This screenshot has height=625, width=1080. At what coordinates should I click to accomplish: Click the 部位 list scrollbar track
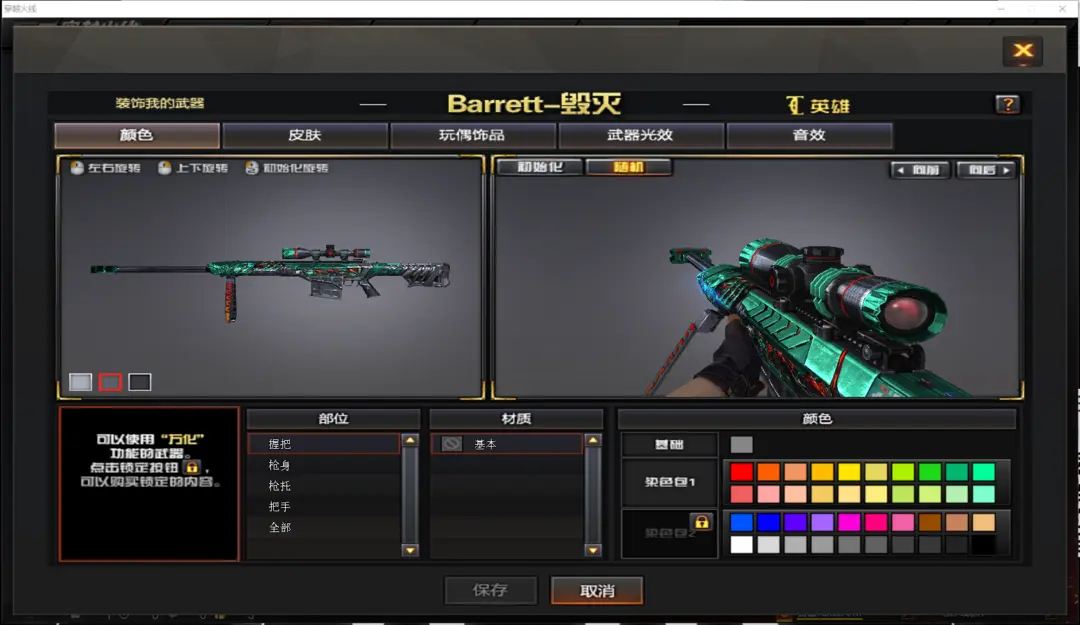click(x=410, y=495)
